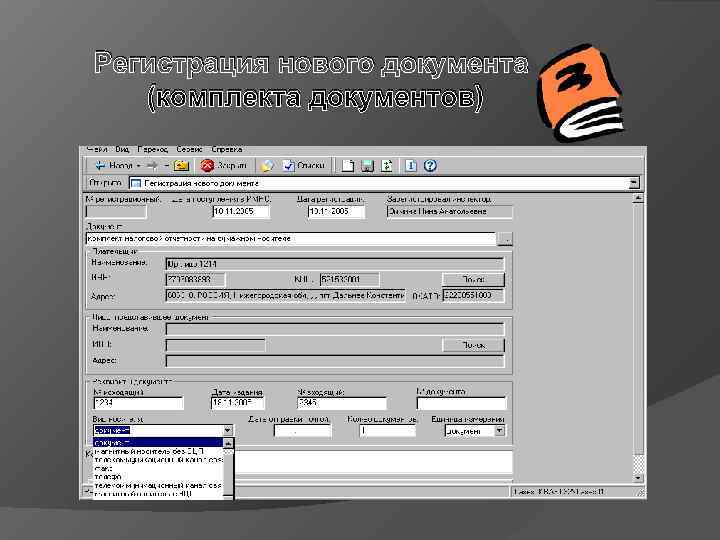Click the address bar showing Регистрация нового документа

pos(379,183)
